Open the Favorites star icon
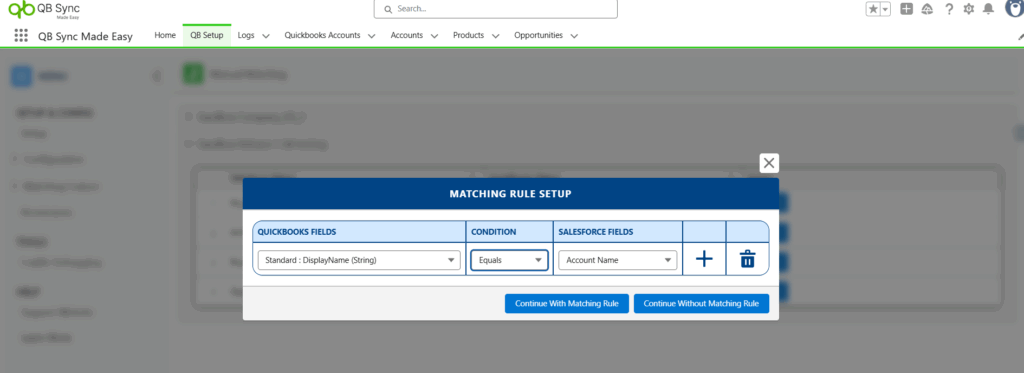The image size is (1024, 373). pyautogui.click(x=873, y=8)
